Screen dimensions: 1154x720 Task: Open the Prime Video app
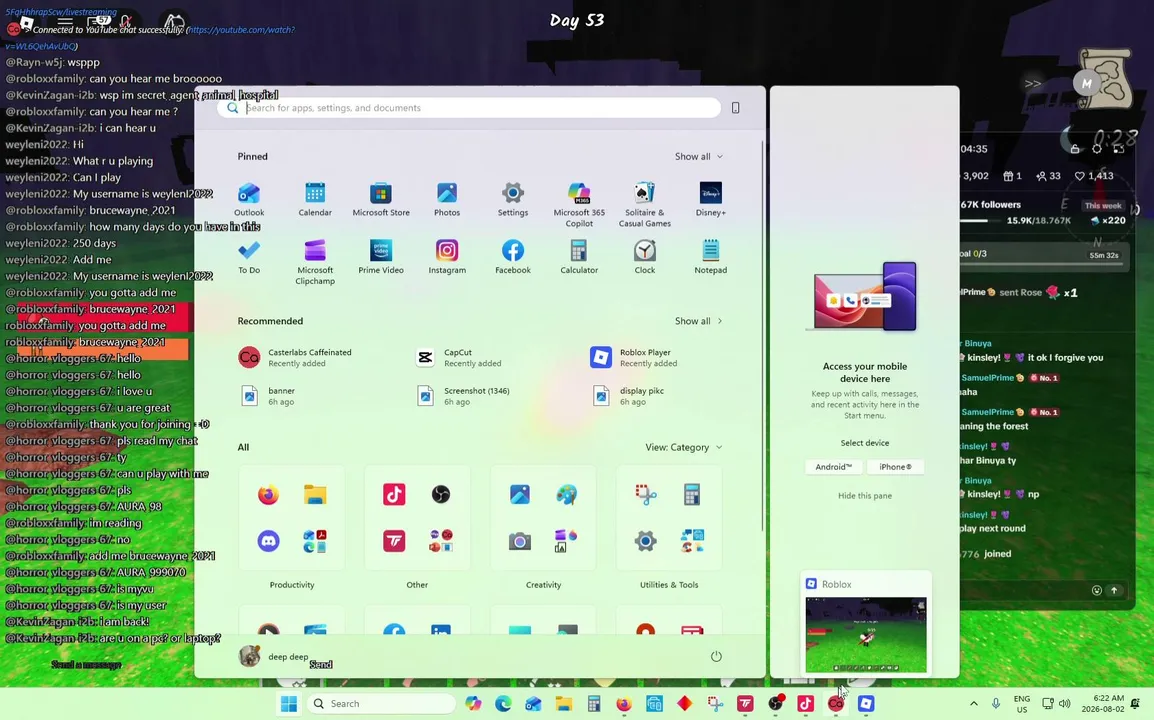point(380,257)
